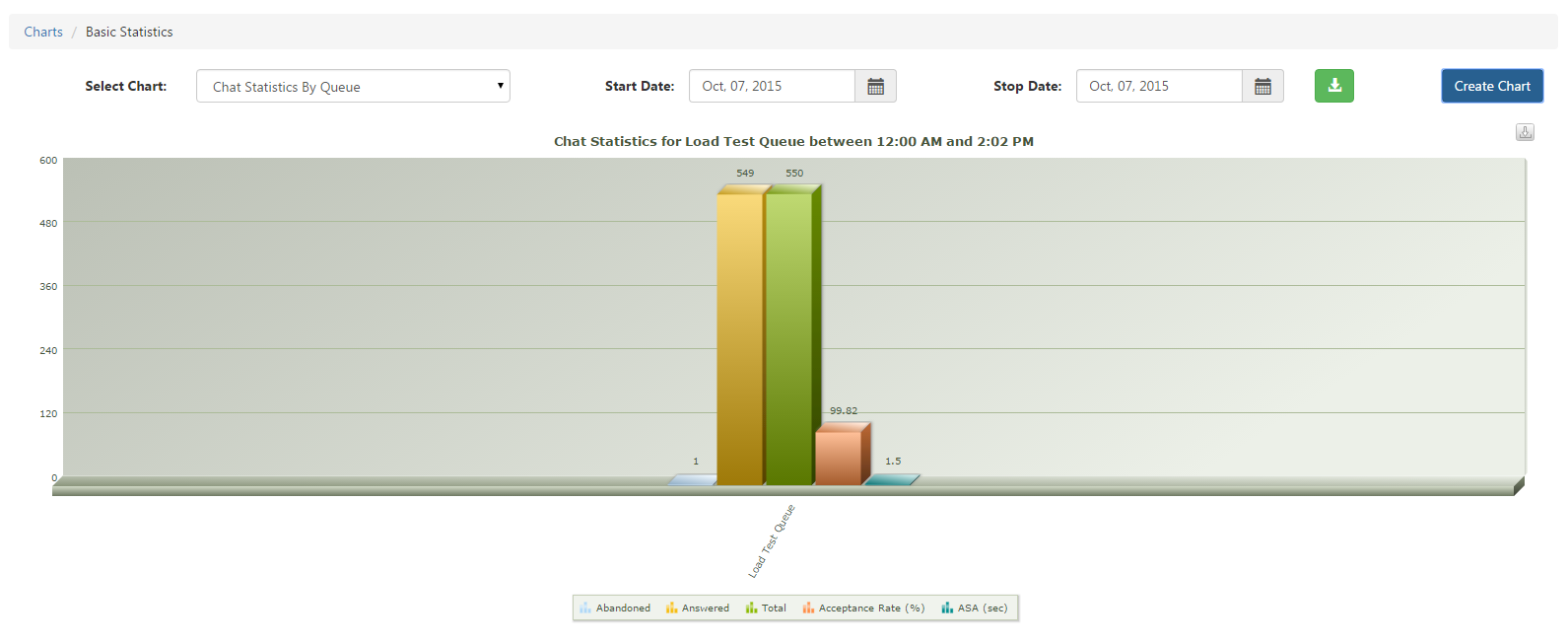Click the 120 y-axis value
The height and width of the screenshot is (644, 1568).
(48, 413)
